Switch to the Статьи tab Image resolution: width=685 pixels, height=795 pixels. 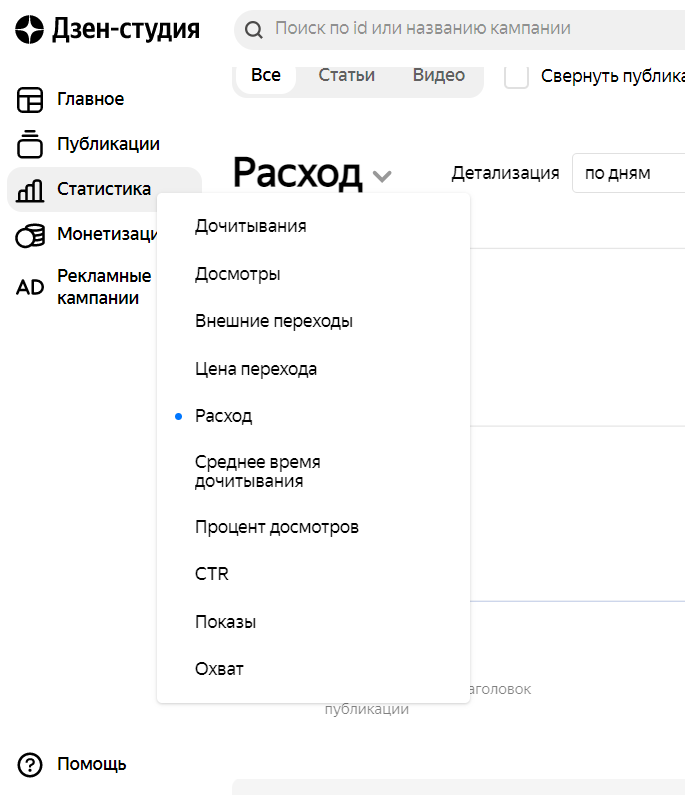tap(346, 76)
